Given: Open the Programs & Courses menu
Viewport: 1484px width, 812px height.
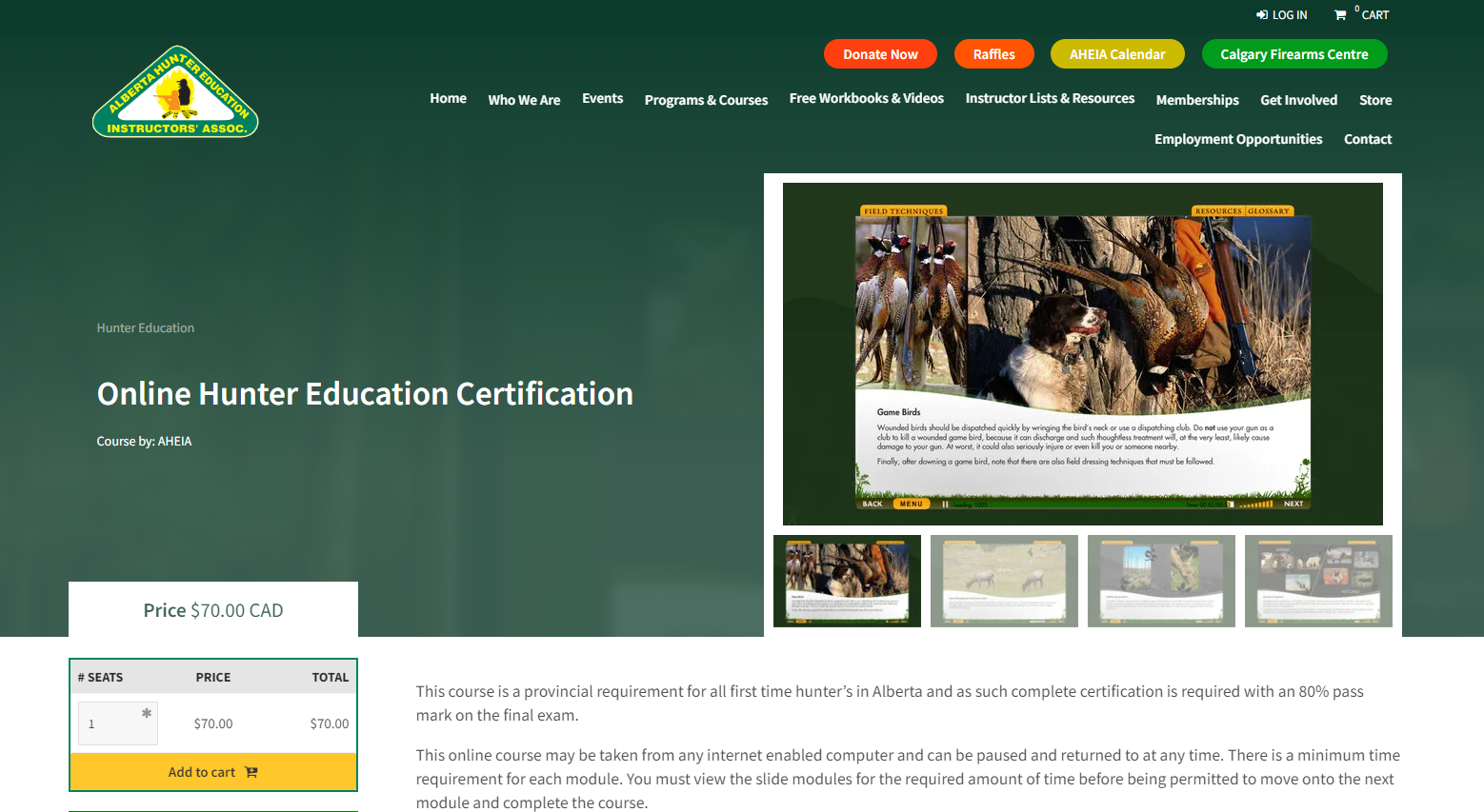Looking at the screenshot, I should (705, 99).
